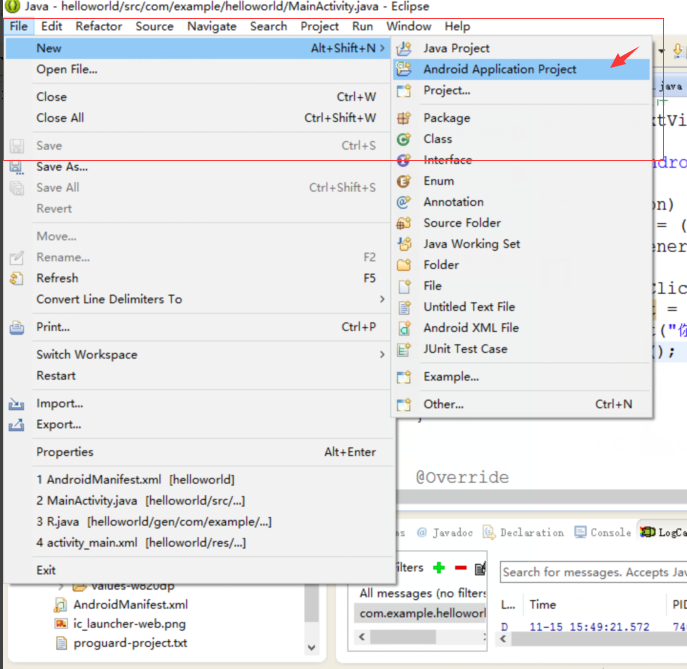Open the Refactor menu

tap(99, 27)
